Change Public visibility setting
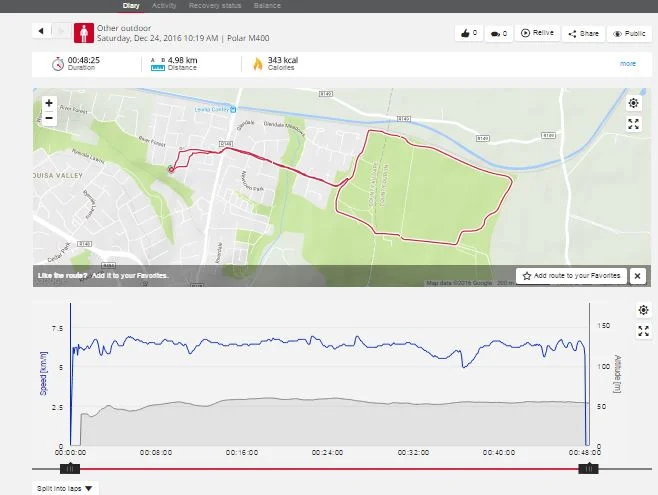658x495 pixels. click(x=629, y=34)
